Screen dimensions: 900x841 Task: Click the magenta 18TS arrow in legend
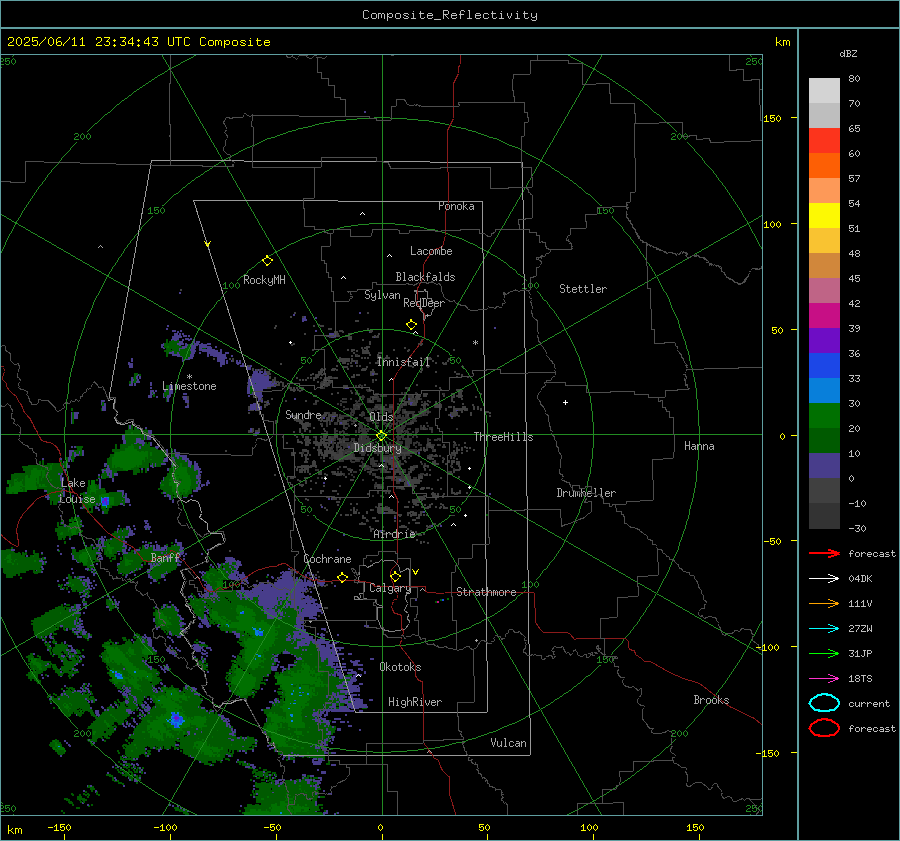(824, 679)
